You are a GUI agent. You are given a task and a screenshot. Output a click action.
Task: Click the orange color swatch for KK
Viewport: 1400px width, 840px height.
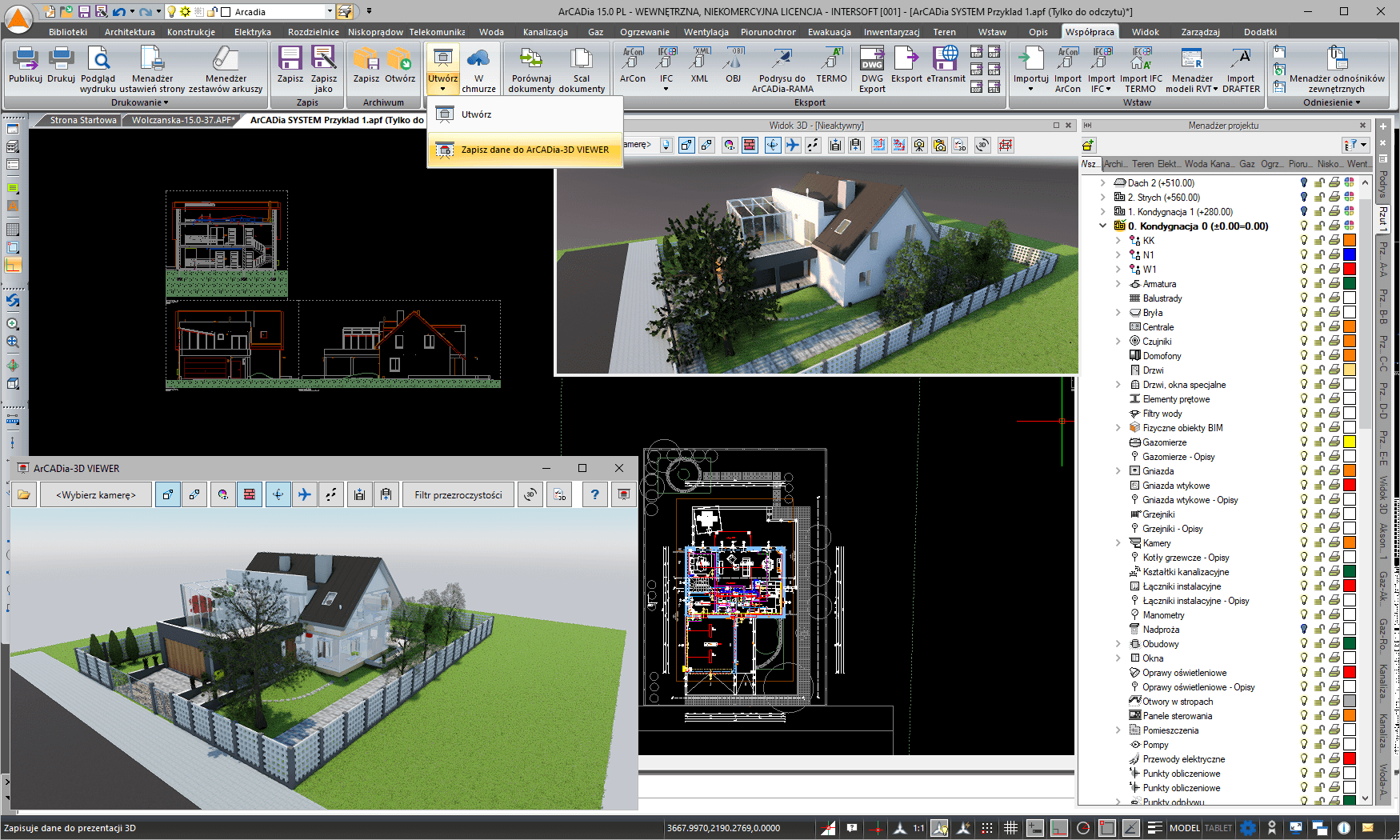pyautogui.click(x=1350, y=241)
